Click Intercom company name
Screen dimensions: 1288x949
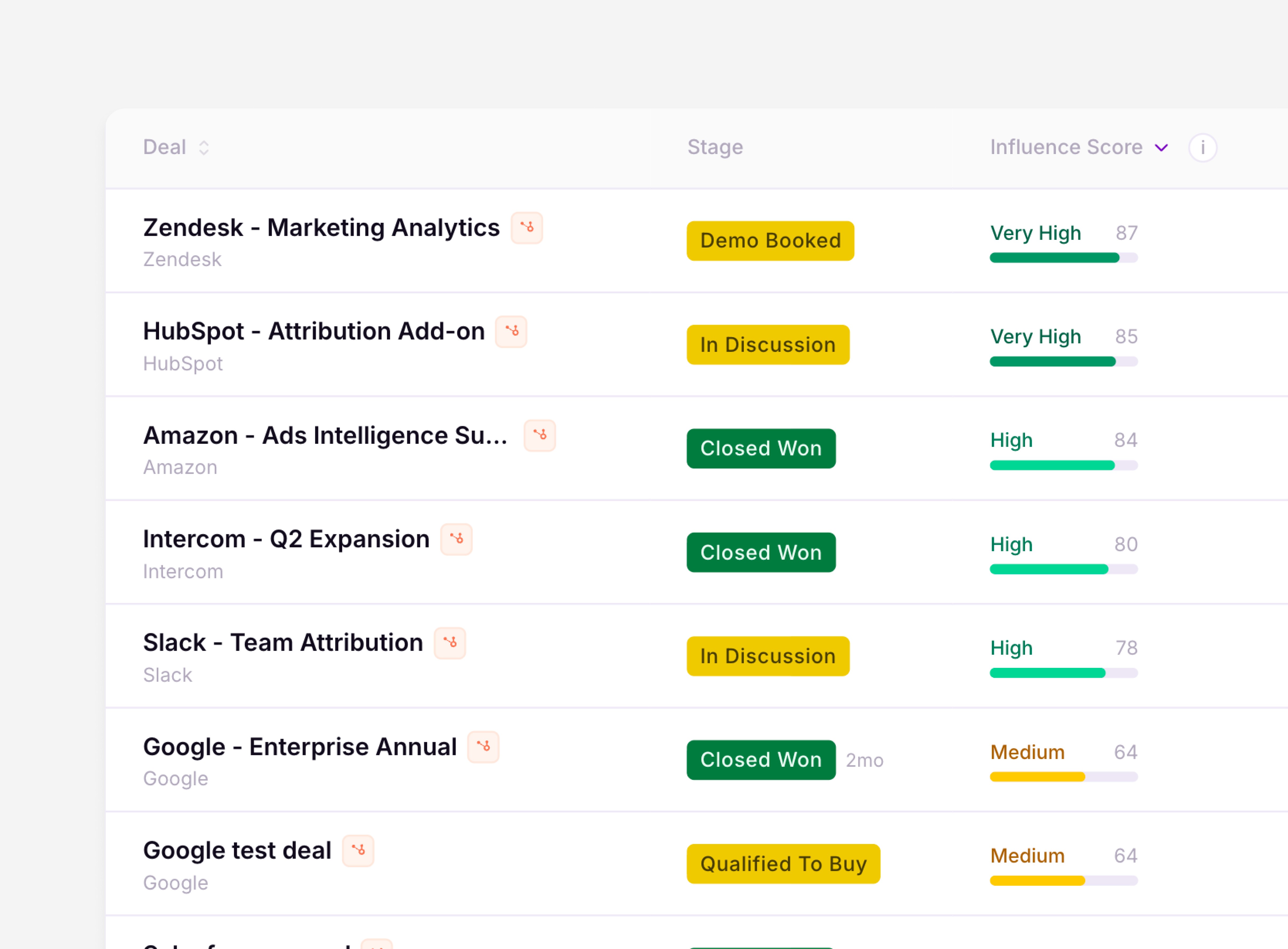(183, 572)
